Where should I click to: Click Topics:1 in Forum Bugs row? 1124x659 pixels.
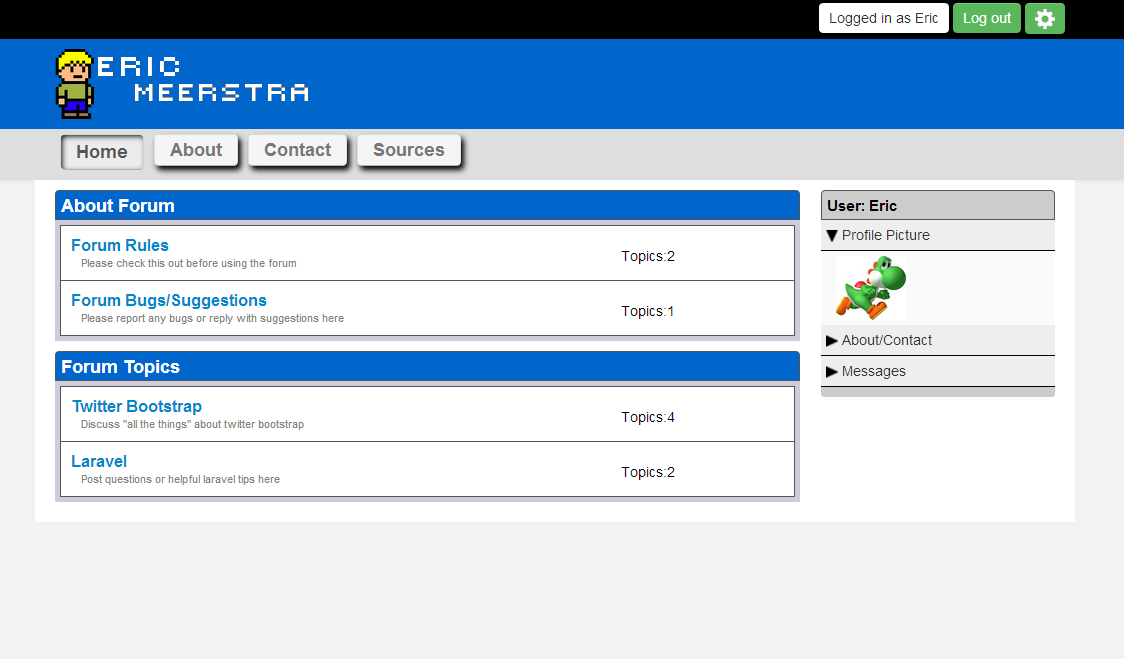648,311
